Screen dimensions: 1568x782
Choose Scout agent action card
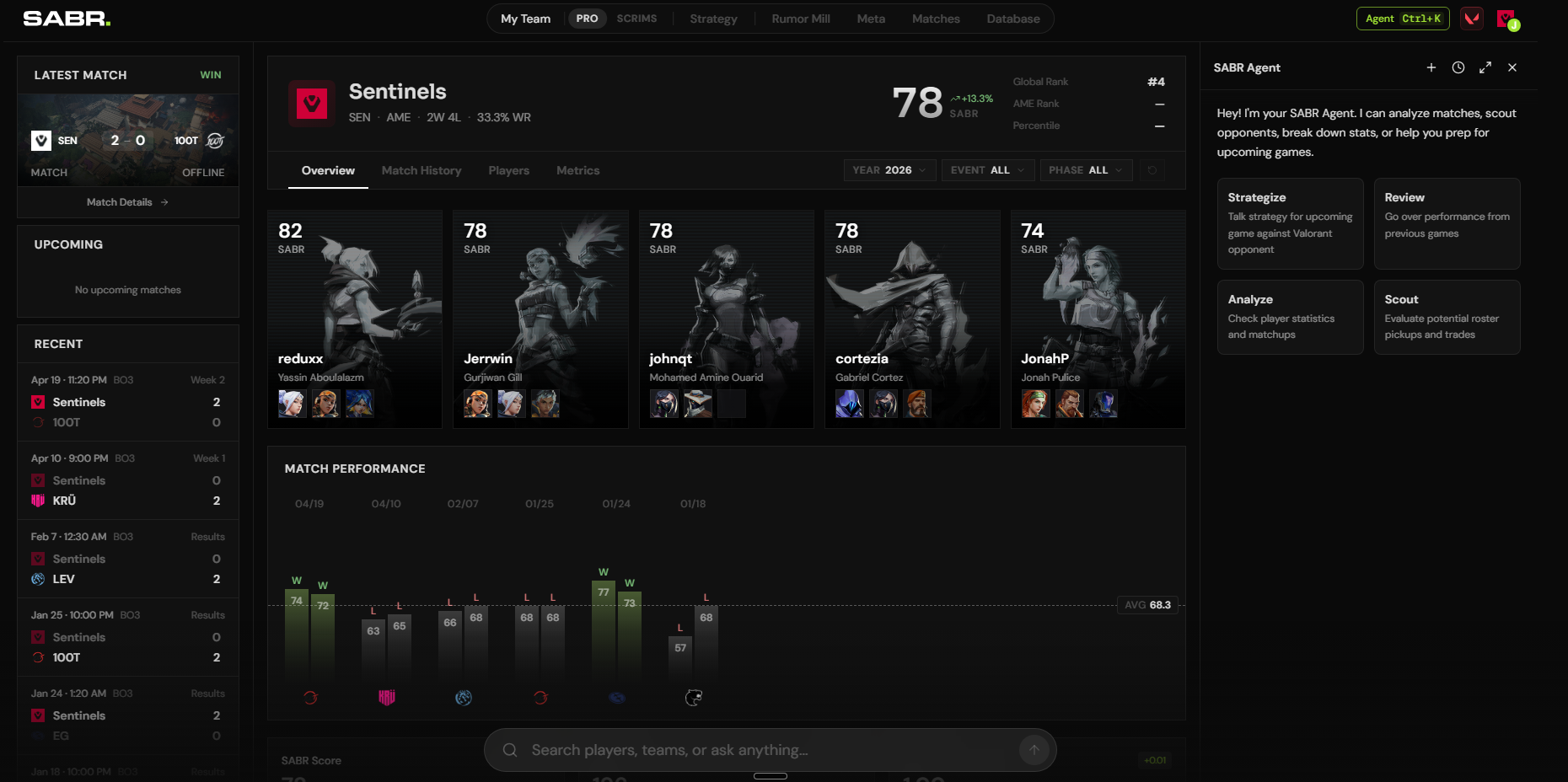(x=1447, y=317)
